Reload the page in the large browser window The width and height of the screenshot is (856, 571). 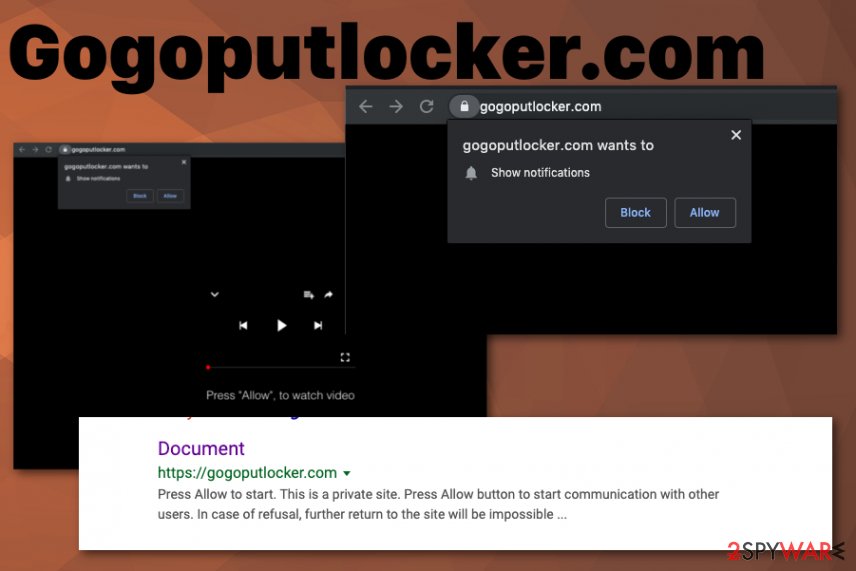pyautogui.click(x=426, y=106)
